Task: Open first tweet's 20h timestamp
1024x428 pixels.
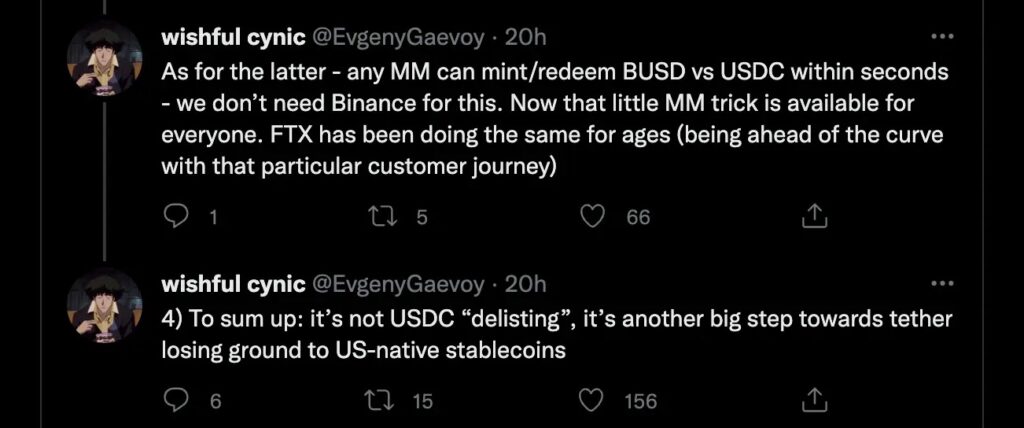Action: pos(525,38)
